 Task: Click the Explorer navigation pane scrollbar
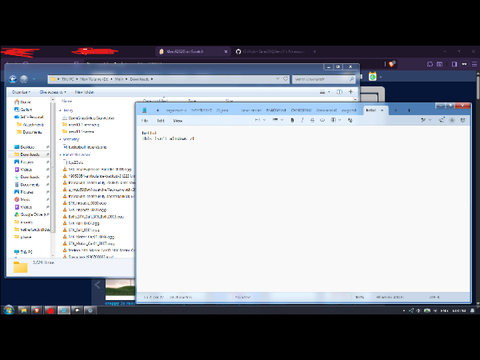tap(52, 167)
